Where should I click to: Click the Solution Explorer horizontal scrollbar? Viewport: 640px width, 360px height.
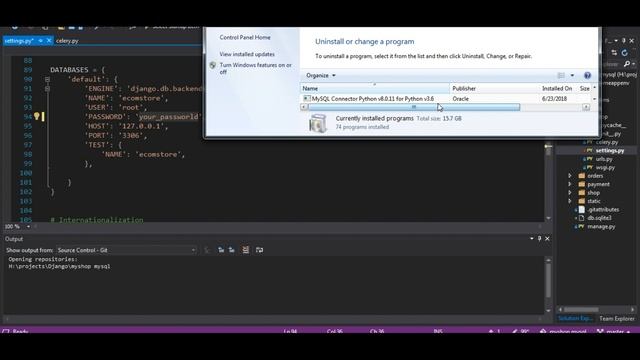point(582,310)
